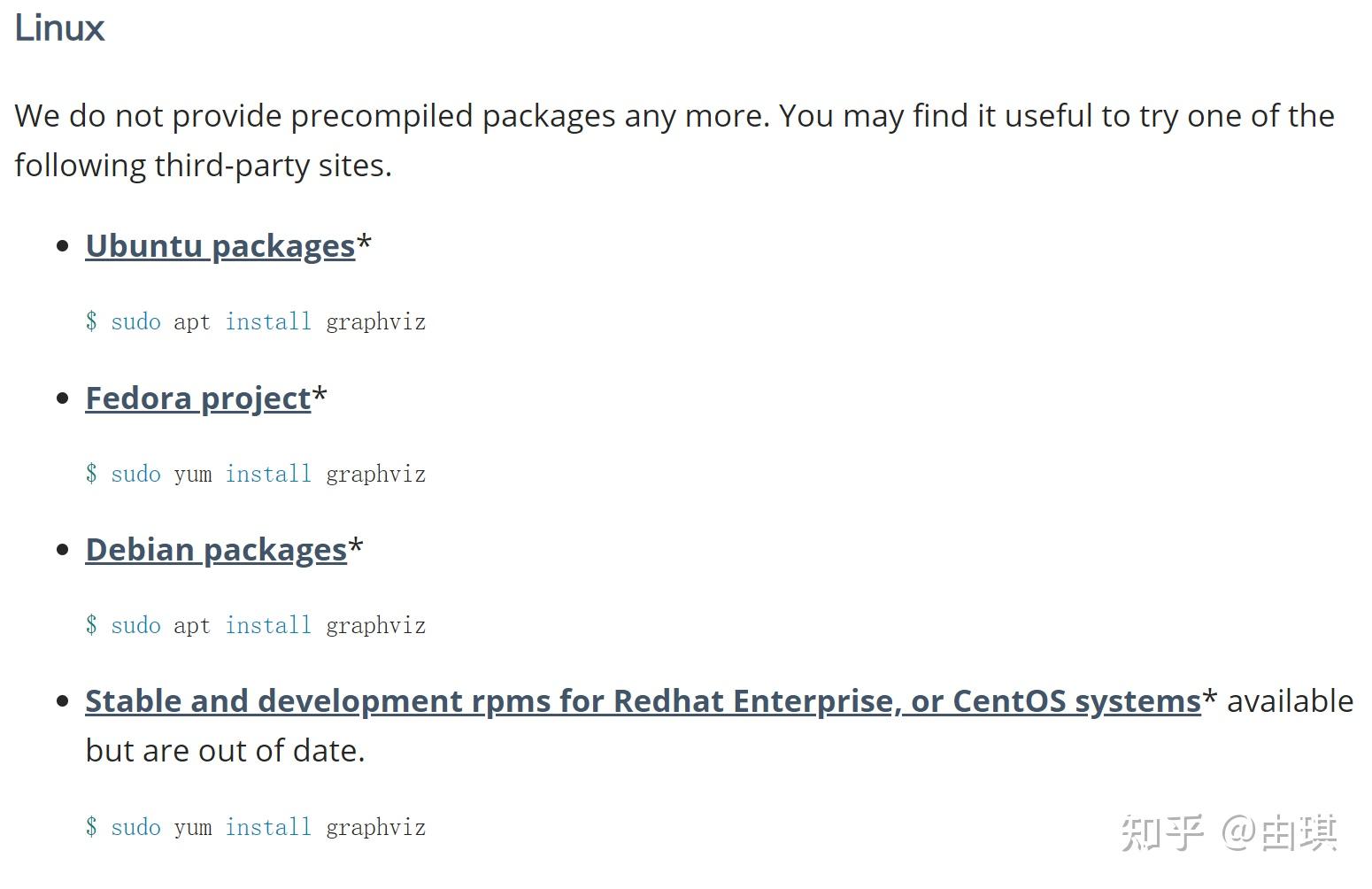Visit the Debian packages link
Viewport: 1372px width, 889px height.
coord(216,550)
